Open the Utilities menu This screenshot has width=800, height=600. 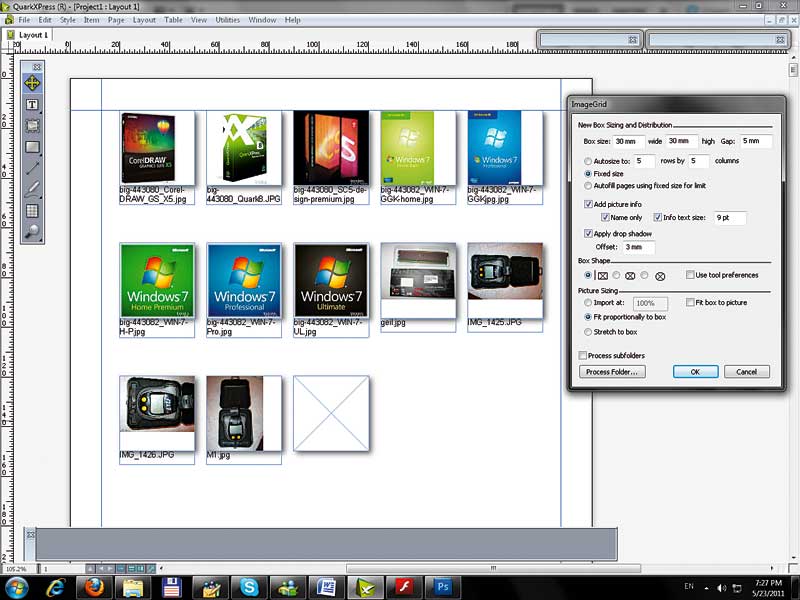(x=228, y=20)
